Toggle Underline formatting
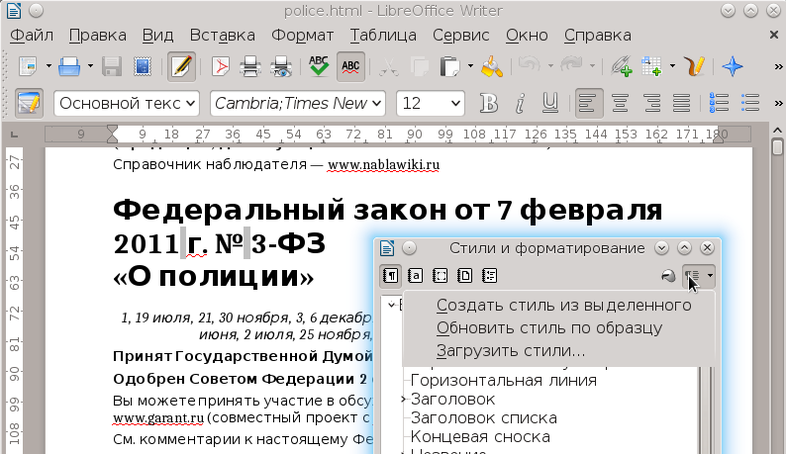 pyautogui.click(x=550, y=103)
